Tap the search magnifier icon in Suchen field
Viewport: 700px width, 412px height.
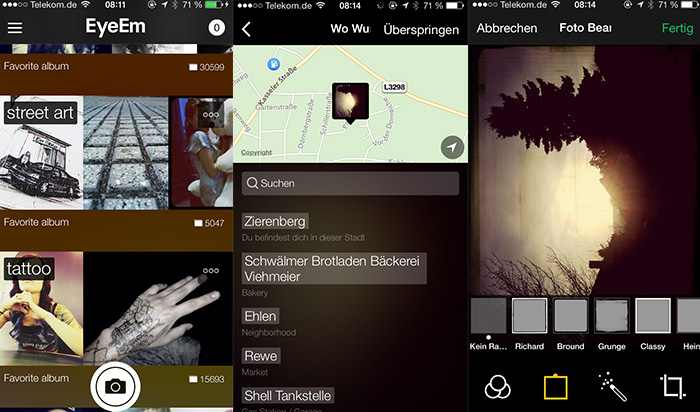(252, 183)
